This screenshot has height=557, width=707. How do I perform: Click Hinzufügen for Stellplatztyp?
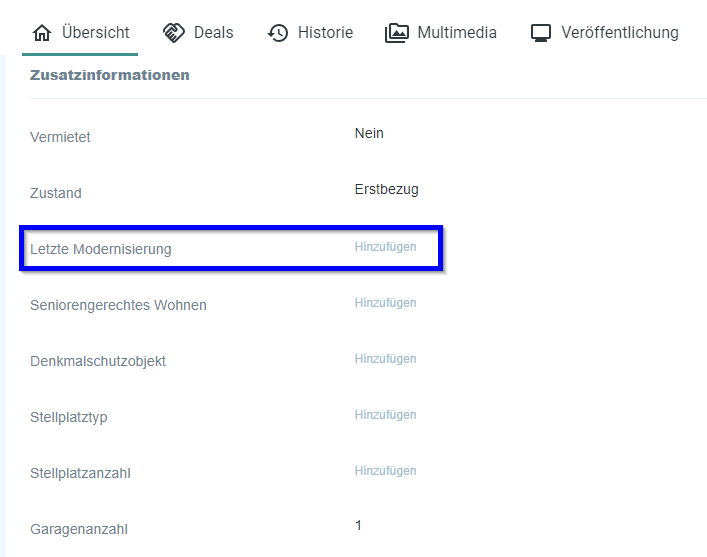click(385, 415)
